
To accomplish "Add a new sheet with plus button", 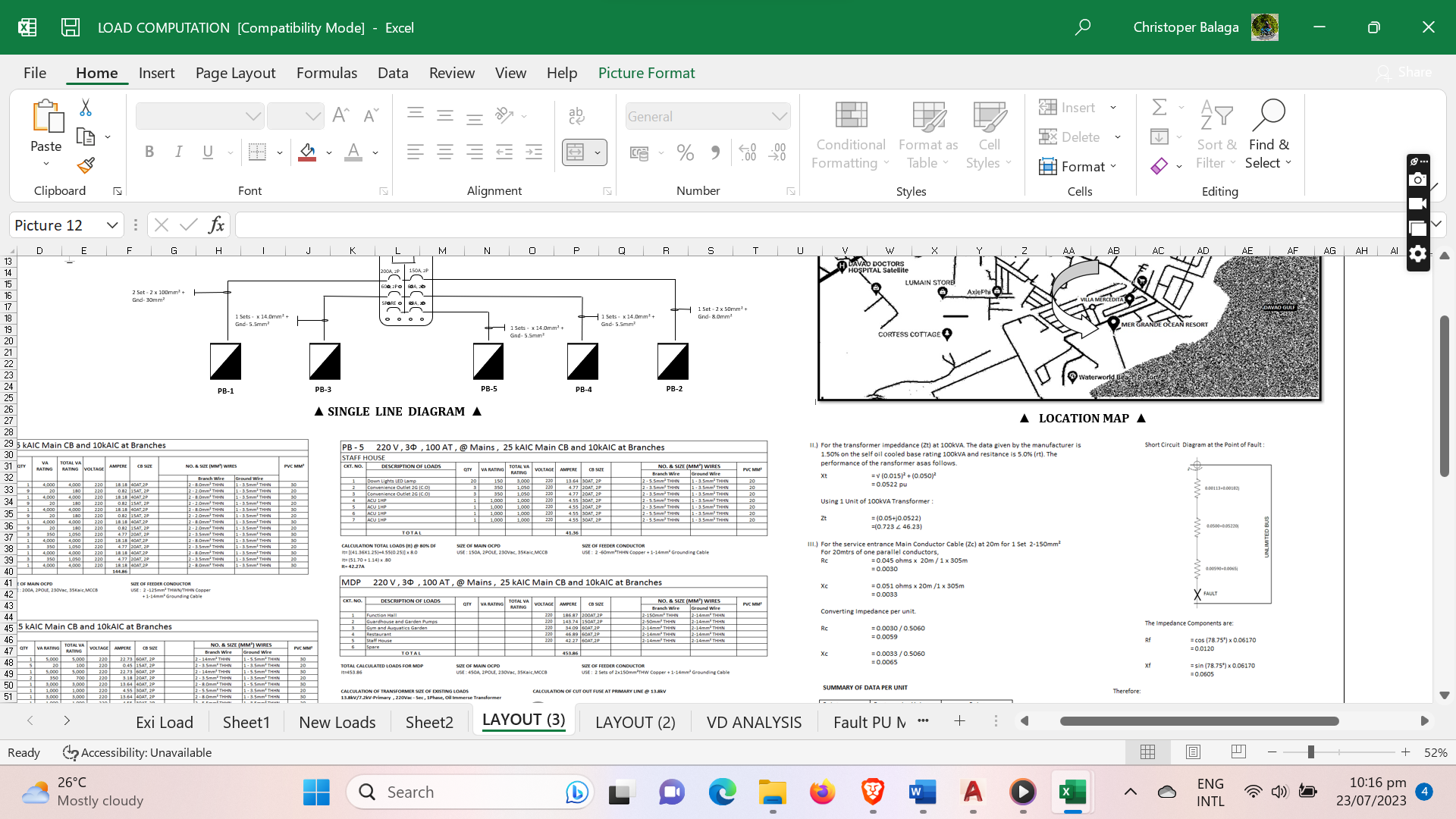I will 959,721.
